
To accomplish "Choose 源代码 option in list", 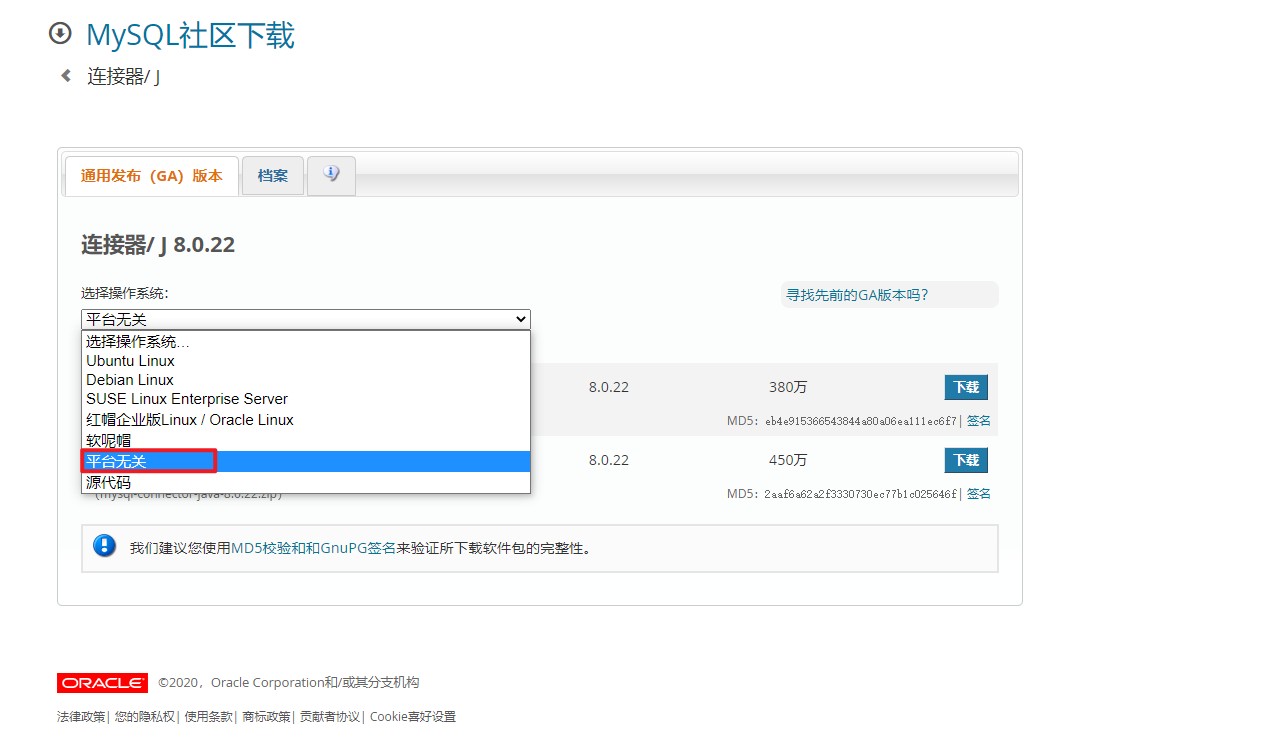I will [x=306, y=482].
